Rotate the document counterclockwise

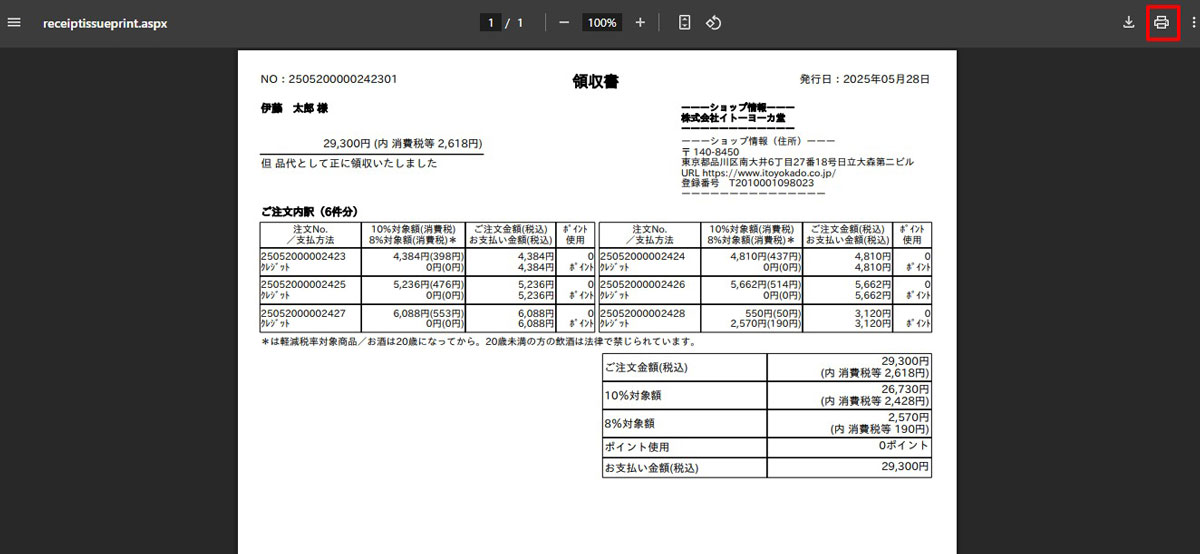pyautogui.click(x=714, y=22)
